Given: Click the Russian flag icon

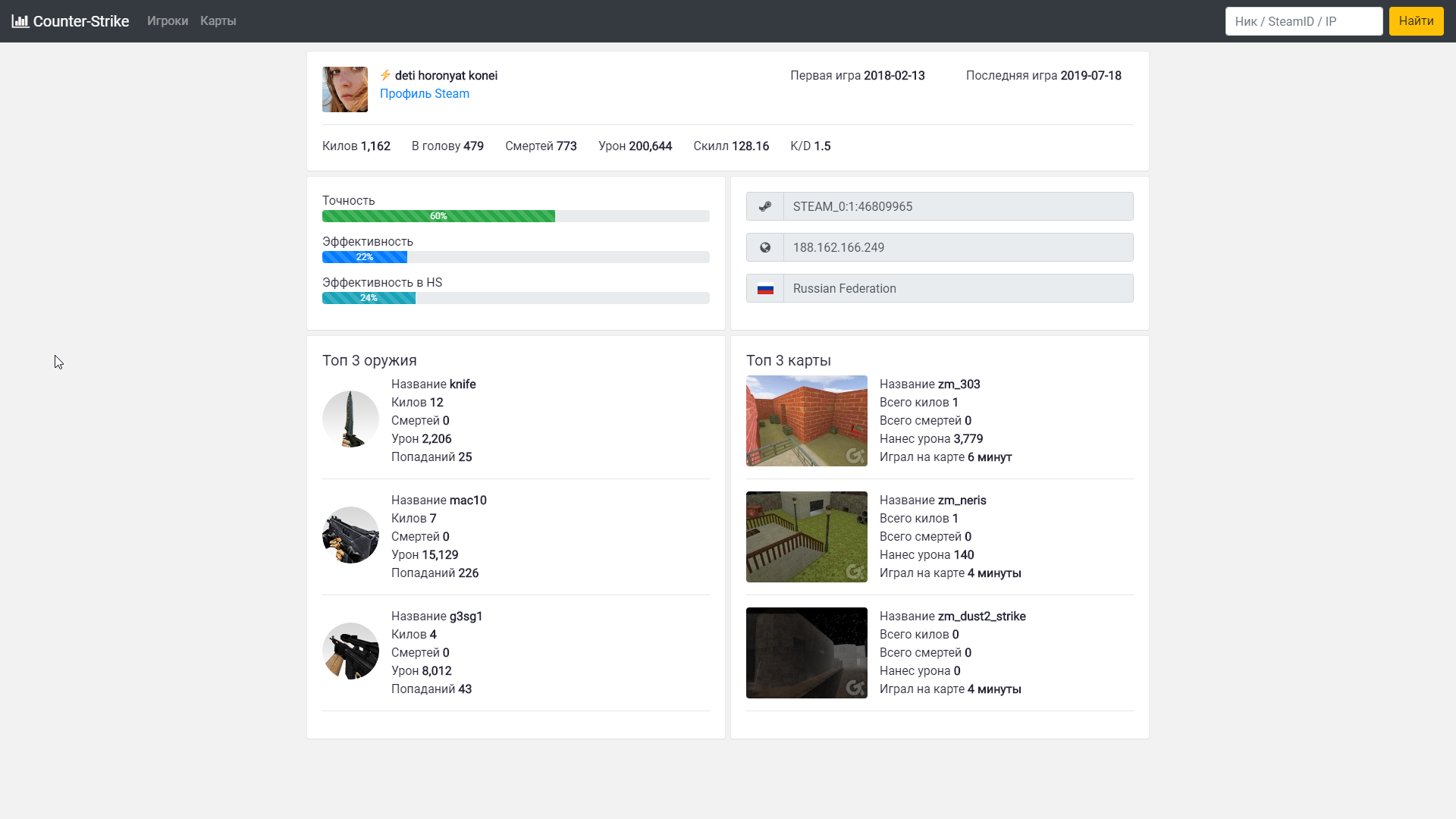Looking at the screenshot, I should pos(765,288).
